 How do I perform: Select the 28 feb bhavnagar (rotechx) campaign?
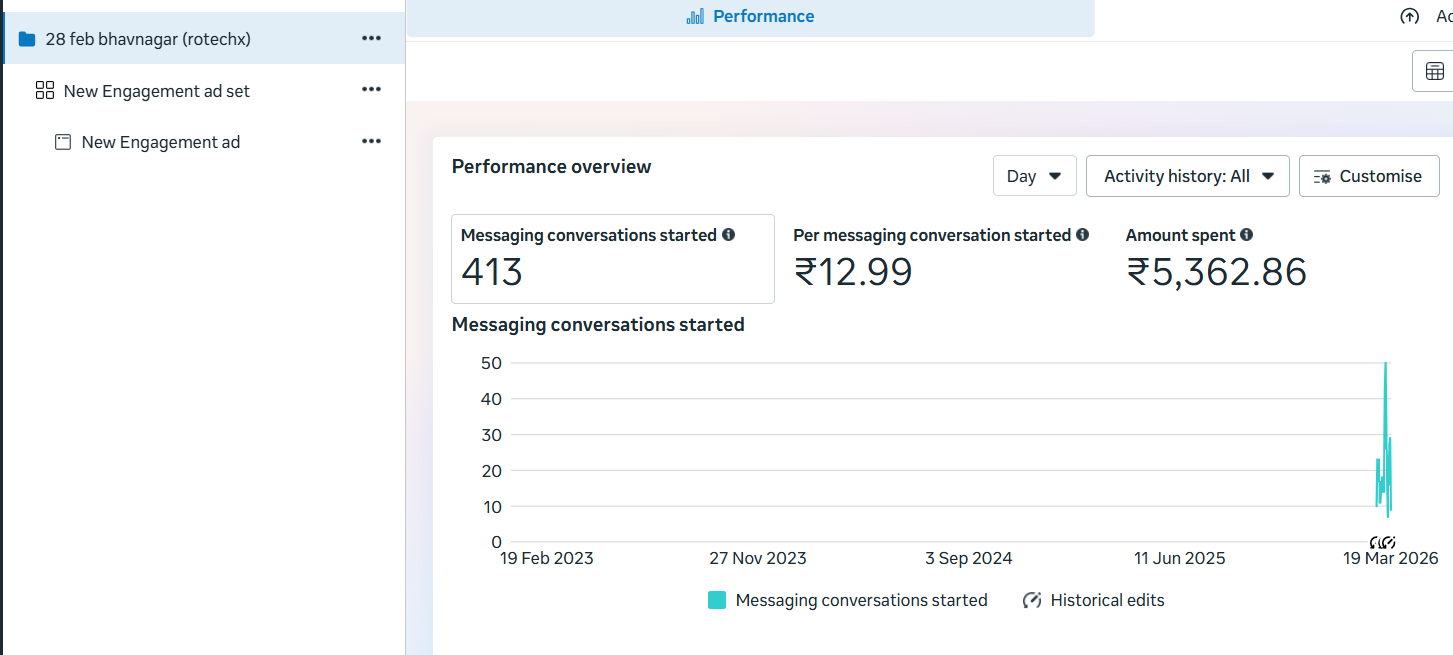[204, 38]
